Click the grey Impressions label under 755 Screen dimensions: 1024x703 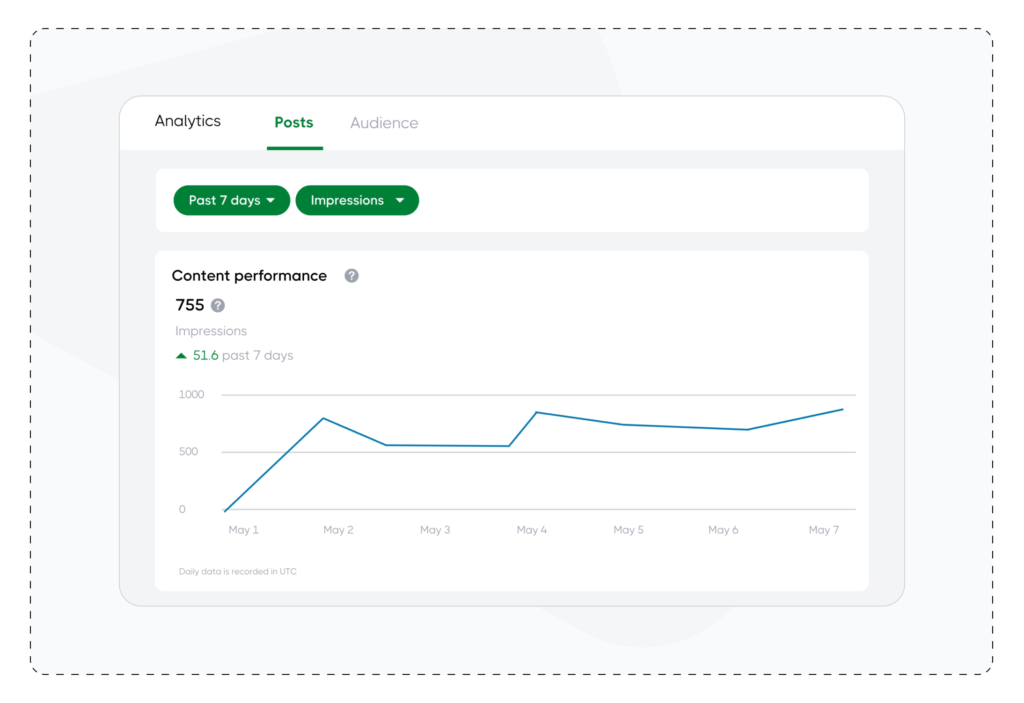click(x=211, y=331)
